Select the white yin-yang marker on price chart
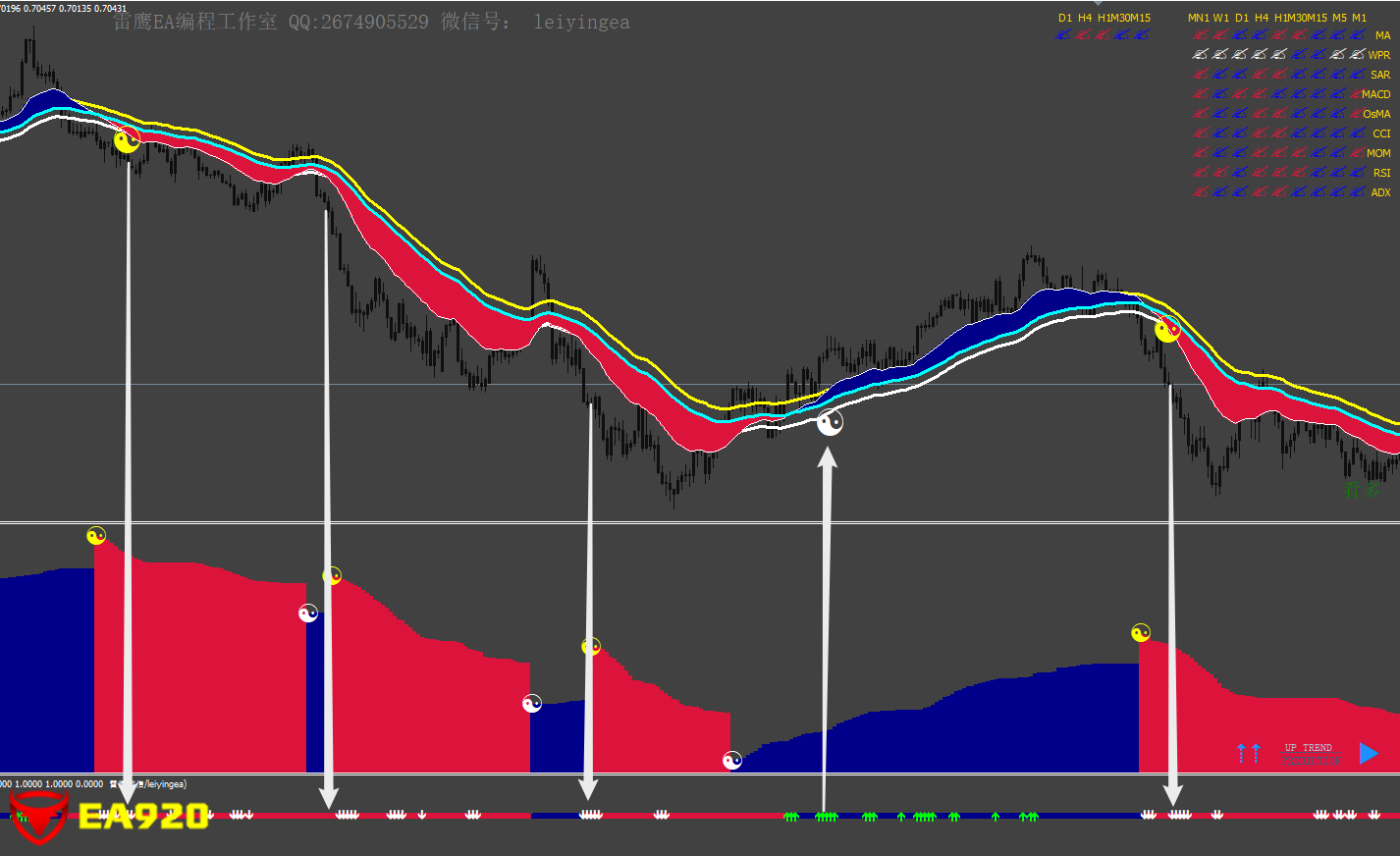The width and height of the screenshot is (1400, 856). click(x=830, y=423)
